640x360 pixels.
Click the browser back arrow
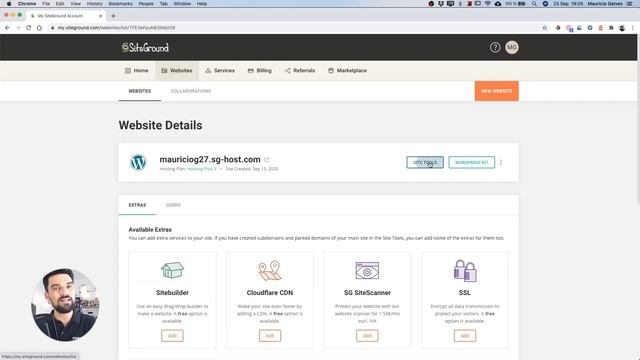tap(7, 28)
